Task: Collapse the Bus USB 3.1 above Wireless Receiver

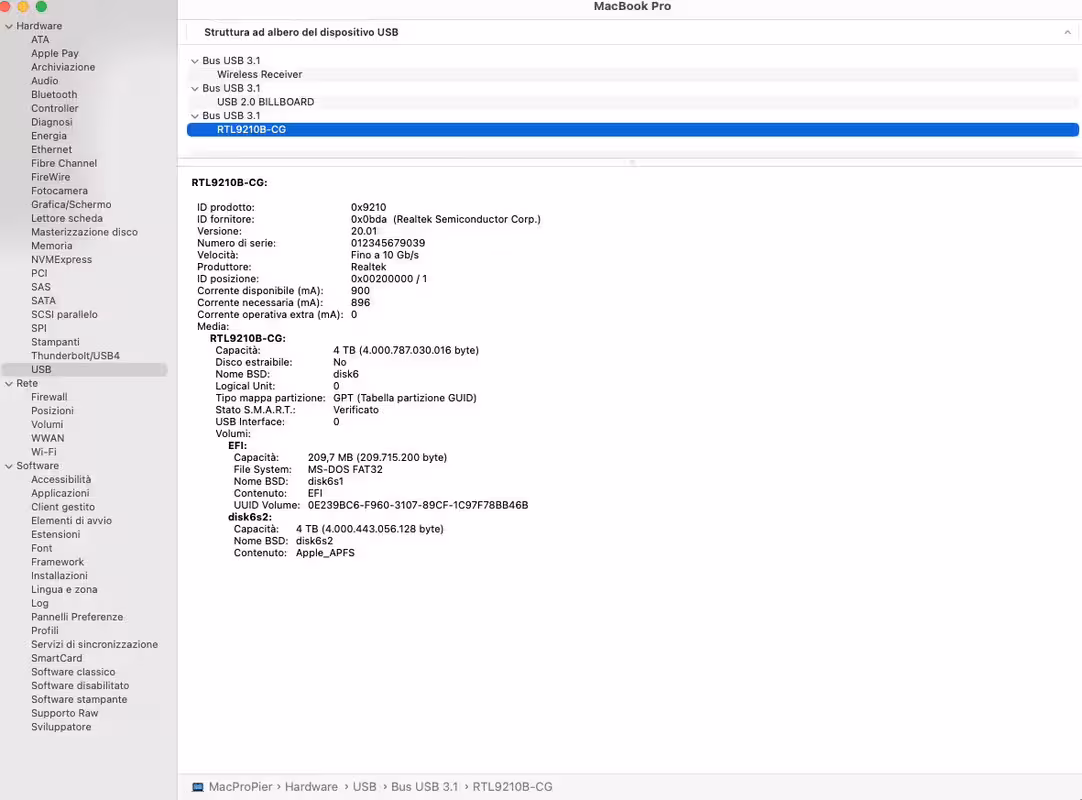Action: 195,61
